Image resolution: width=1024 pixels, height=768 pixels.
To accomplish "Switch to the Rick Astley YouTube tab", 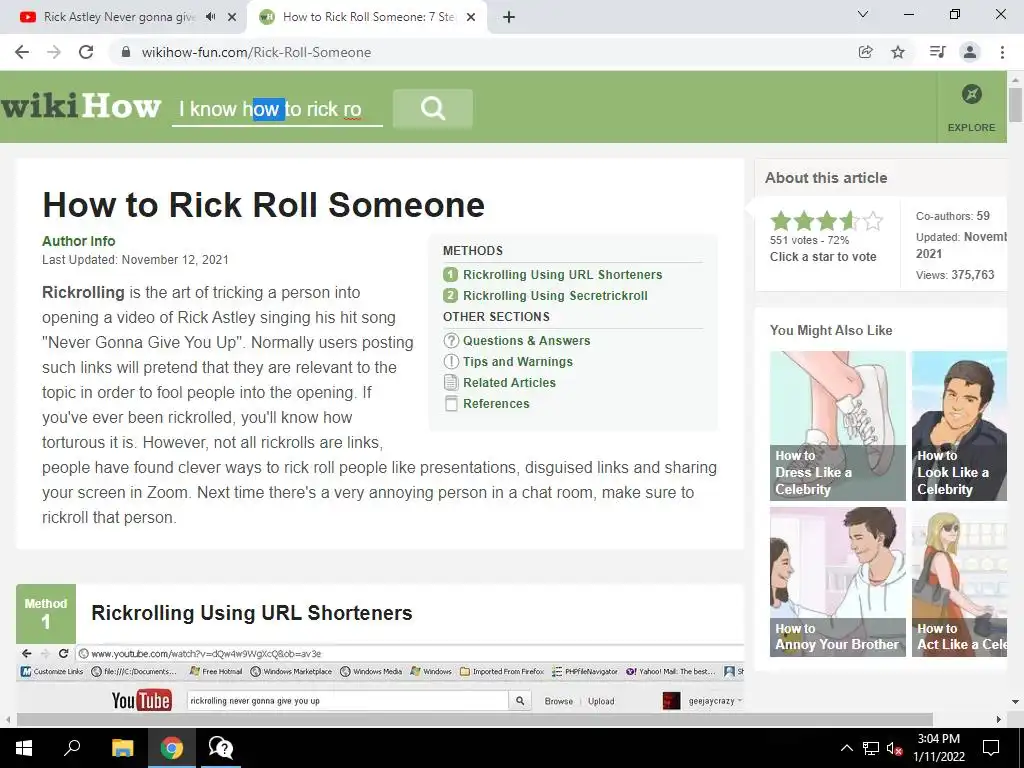I will 120,17.
